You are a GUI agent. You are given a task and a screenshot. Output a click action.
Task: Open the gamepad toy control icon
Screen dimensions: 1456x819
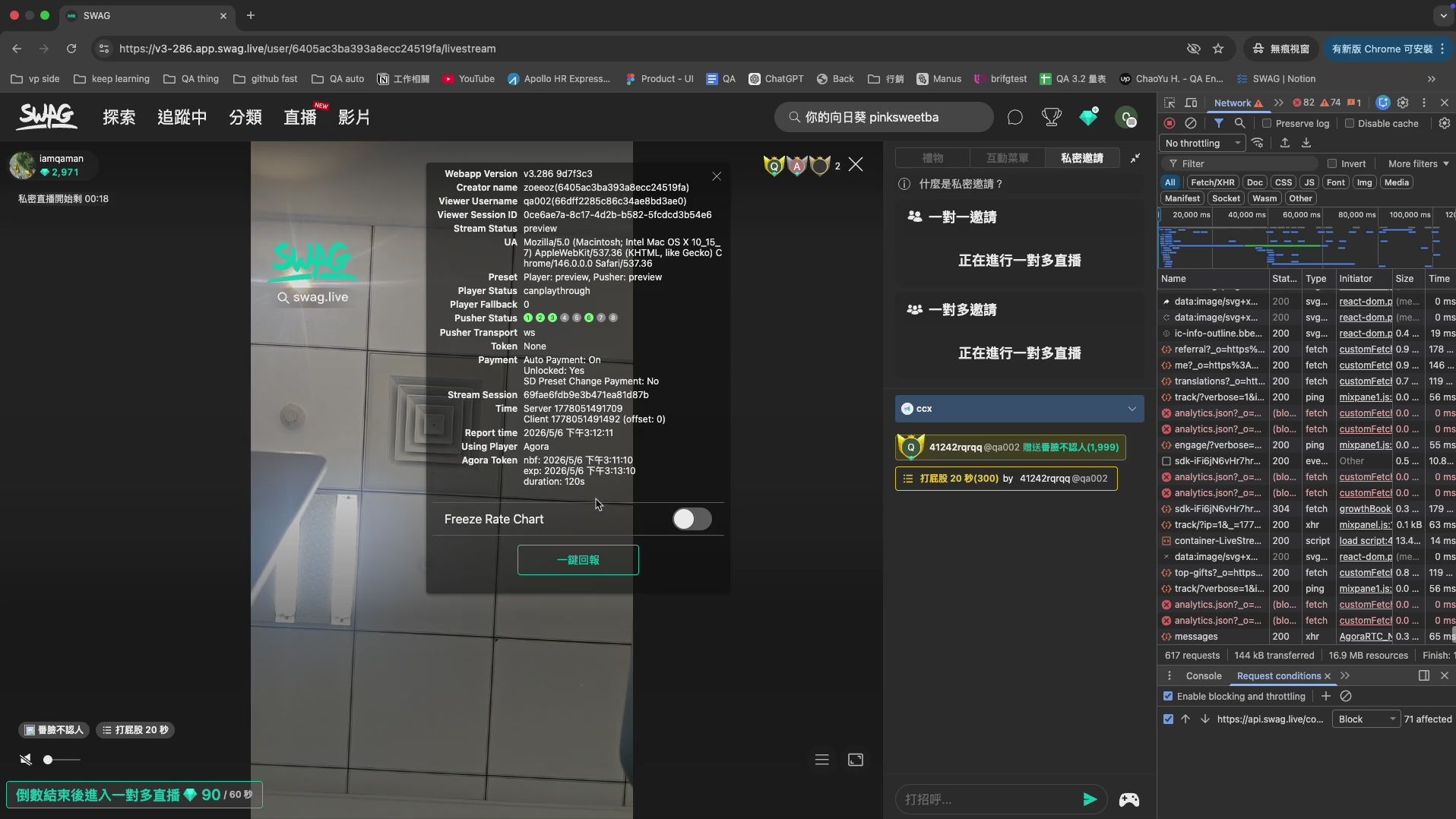1129,799
